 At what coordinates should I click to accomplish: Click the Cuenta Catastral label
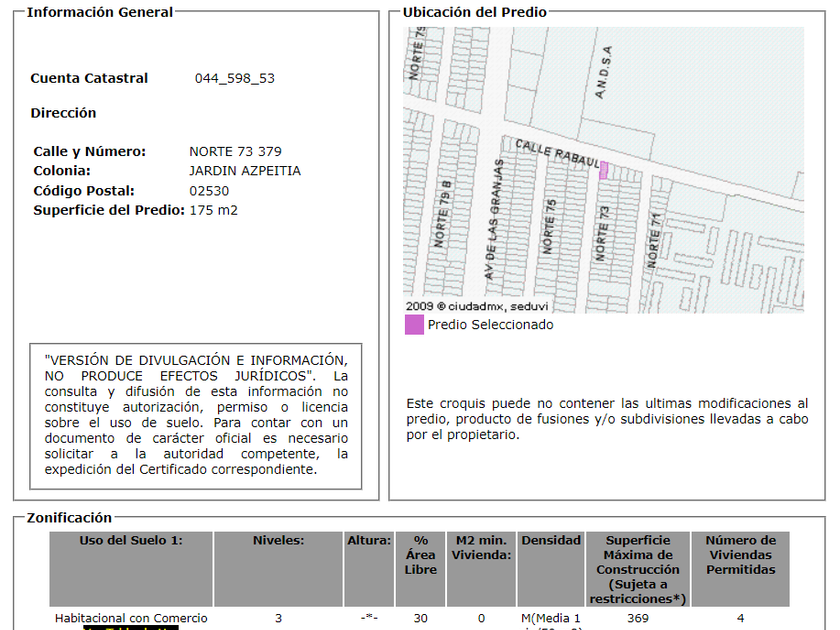[89, 78]
